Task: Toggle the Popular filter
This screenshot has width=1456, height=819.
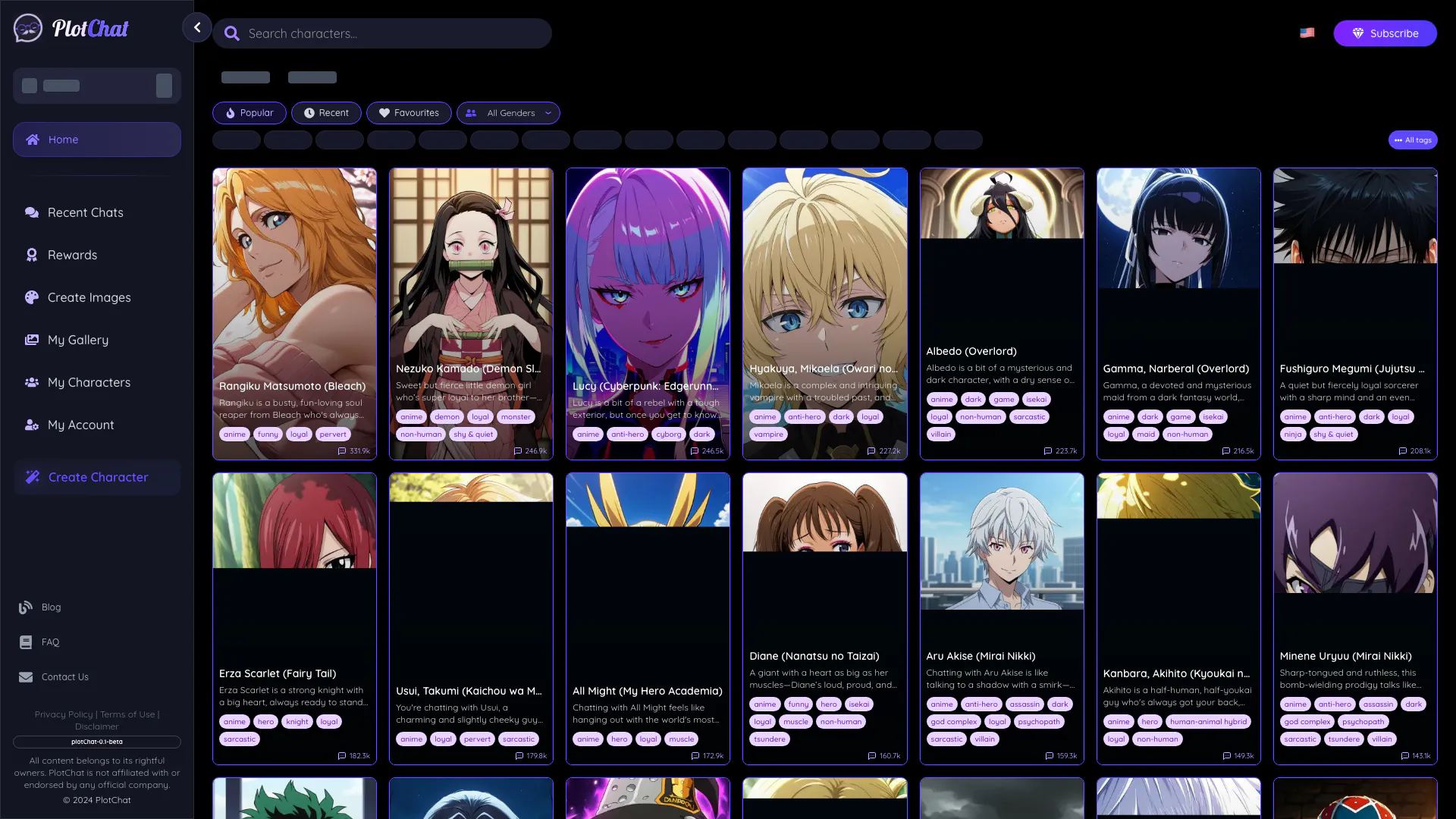Action: coord(249,113)
